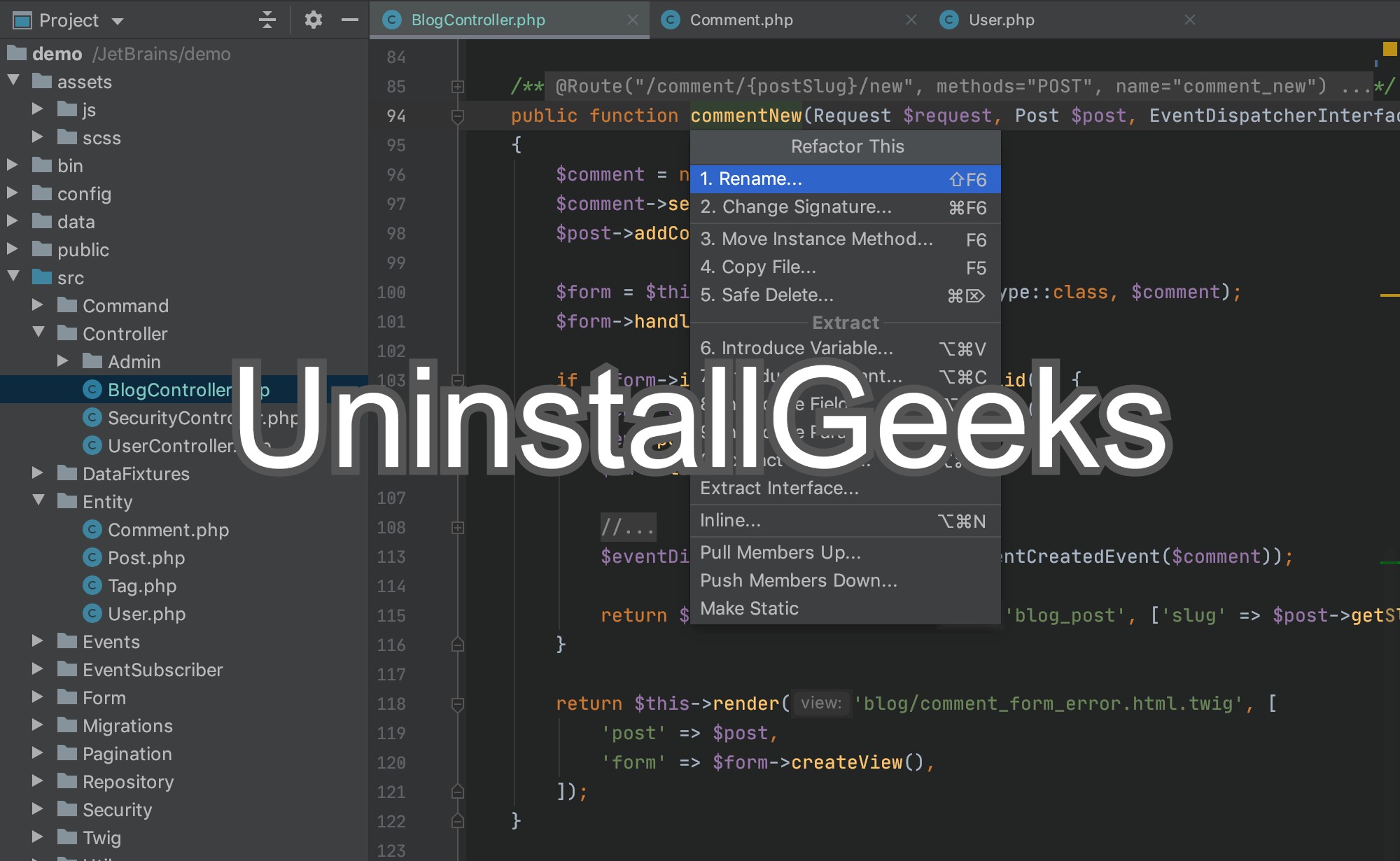Expand the scss folder

coord(38,136)
